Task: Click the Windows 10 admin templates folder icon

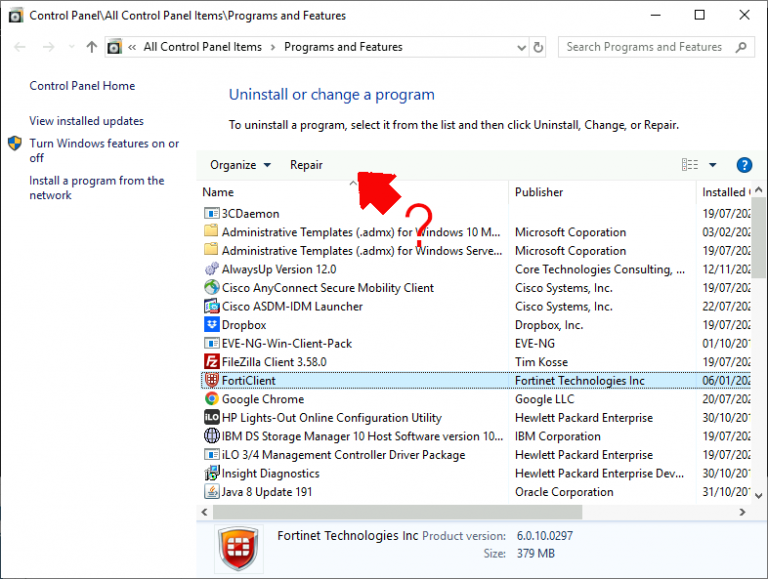Action: [211, 231]
